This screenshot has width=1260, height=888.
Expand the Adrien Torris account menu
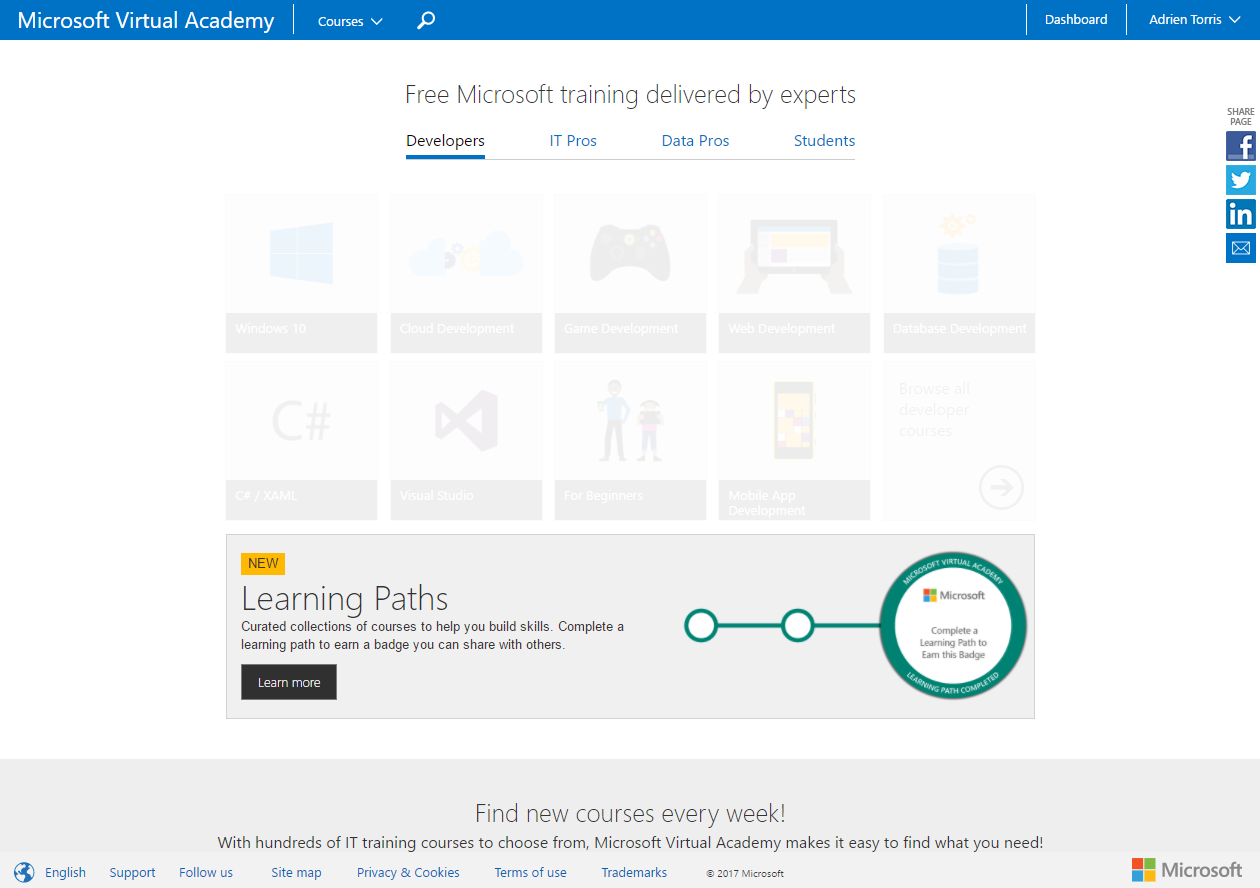tap(1194, 20)
